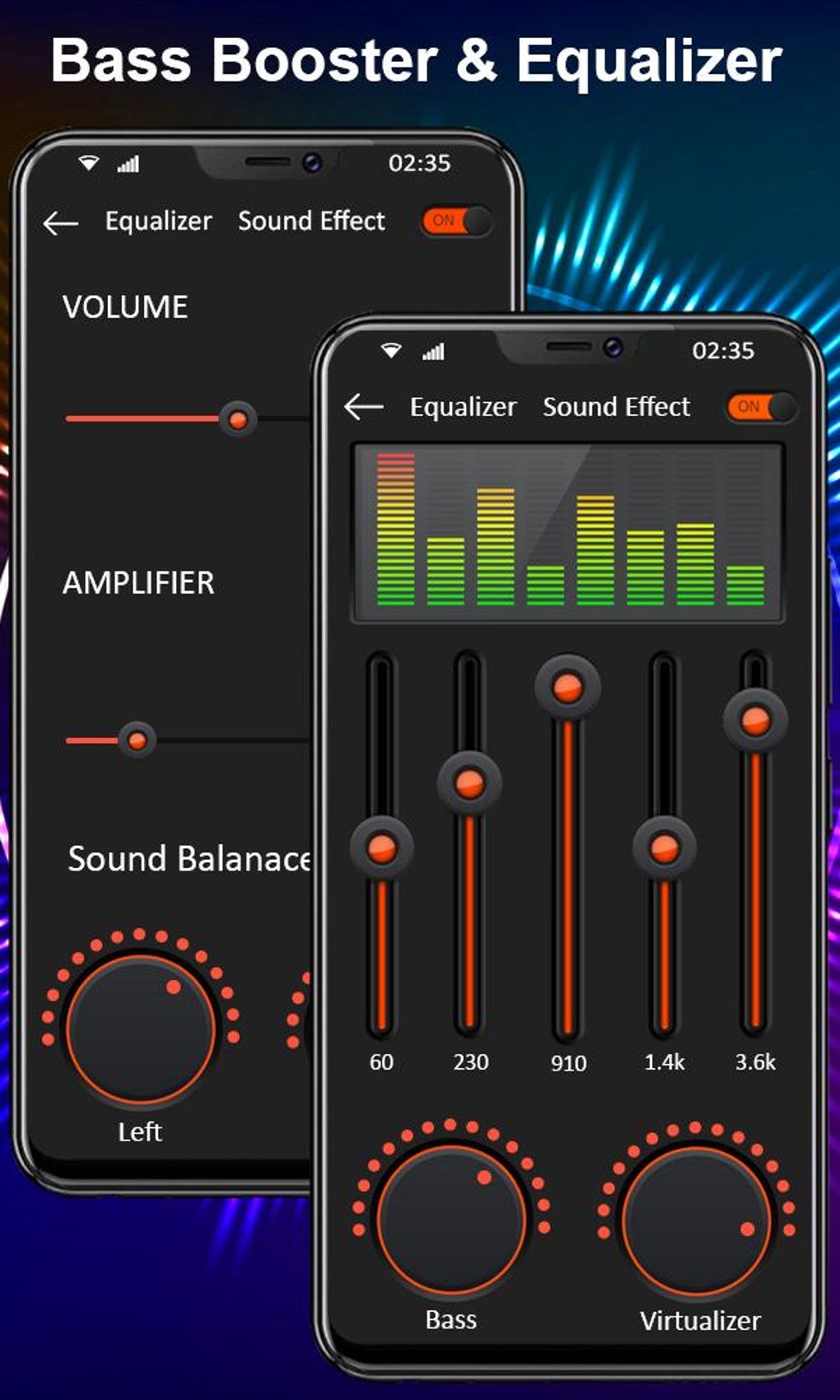Click the 02:35 clock on the front phone

[x=723, y=351]
